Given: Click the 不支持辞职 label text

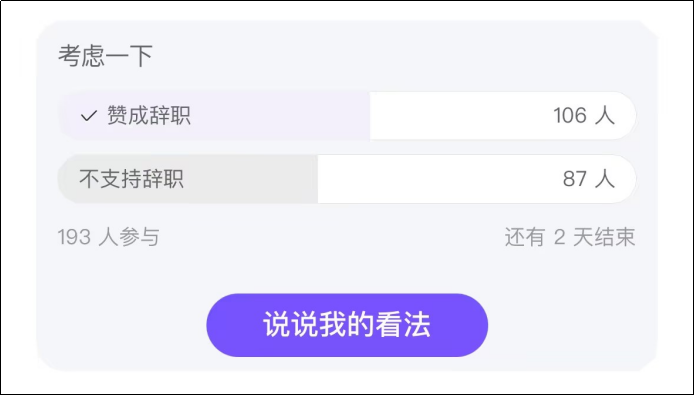Looking at the screenshot, I should [x=131, y=180].
